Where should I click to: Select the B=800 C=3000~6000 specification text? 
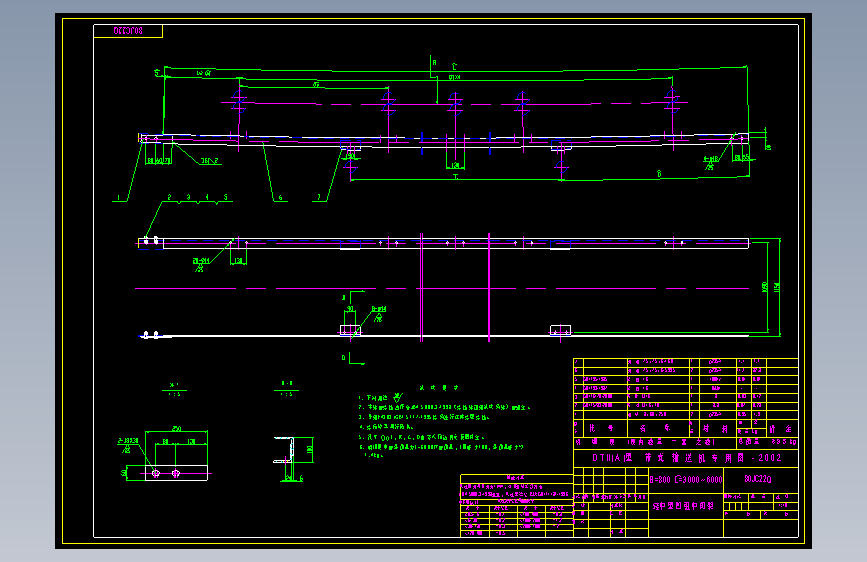click(x=686, y=480)
